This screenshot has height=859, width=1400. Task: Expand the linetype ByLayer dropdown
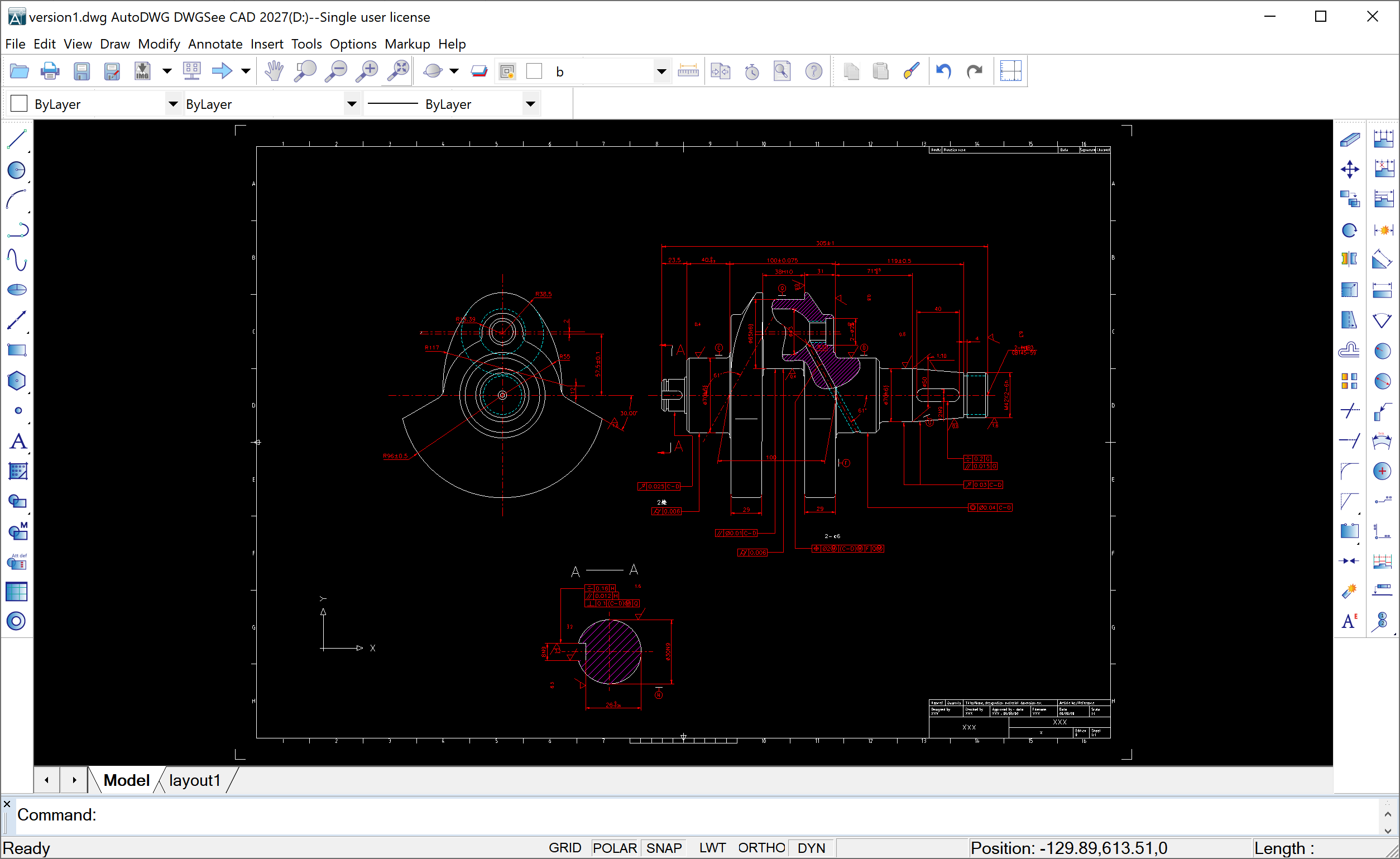point(352,104)
